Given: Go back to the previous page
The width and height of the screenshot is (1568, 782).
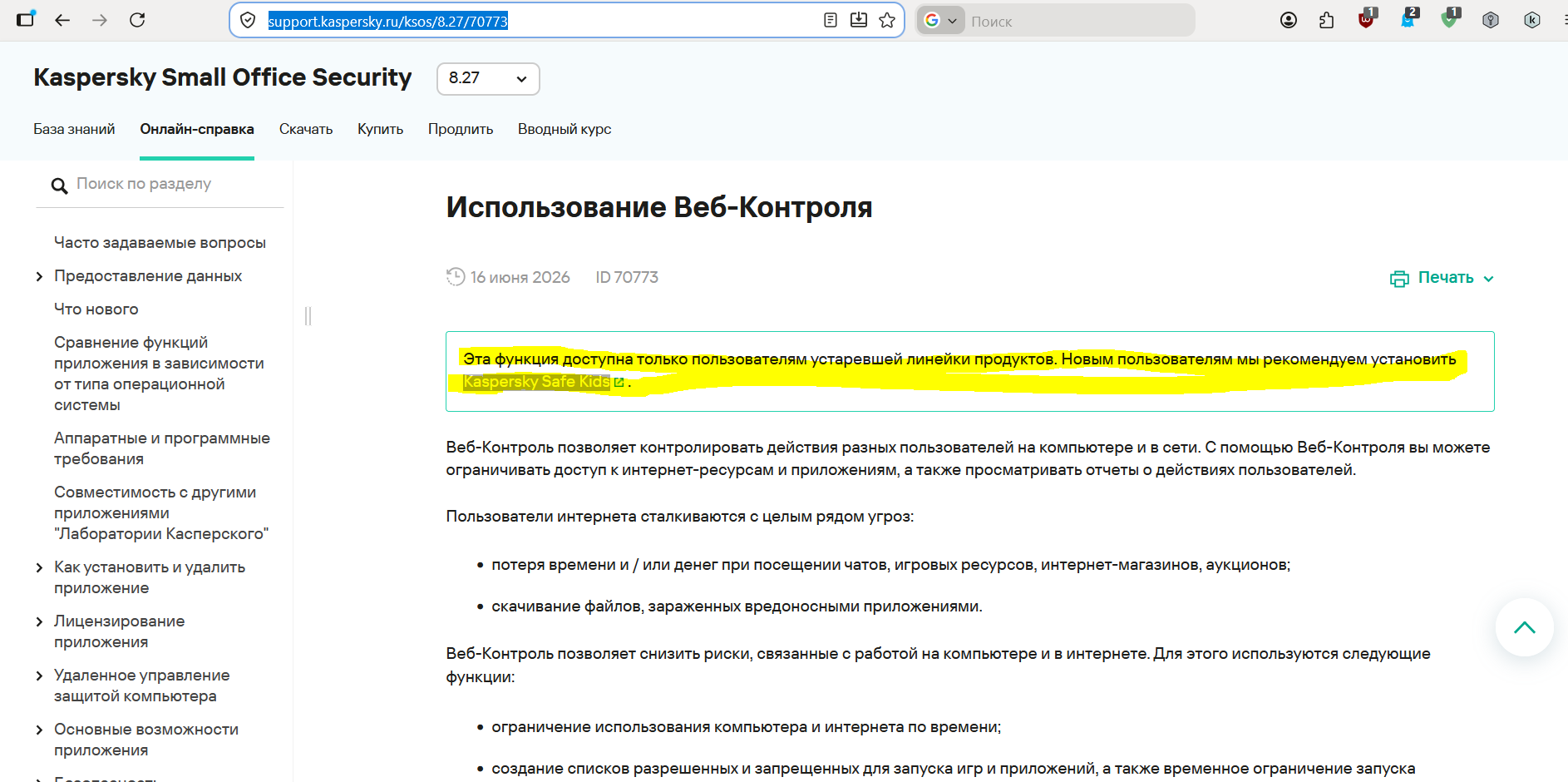Looking at the screenshot, I should 62,20.
